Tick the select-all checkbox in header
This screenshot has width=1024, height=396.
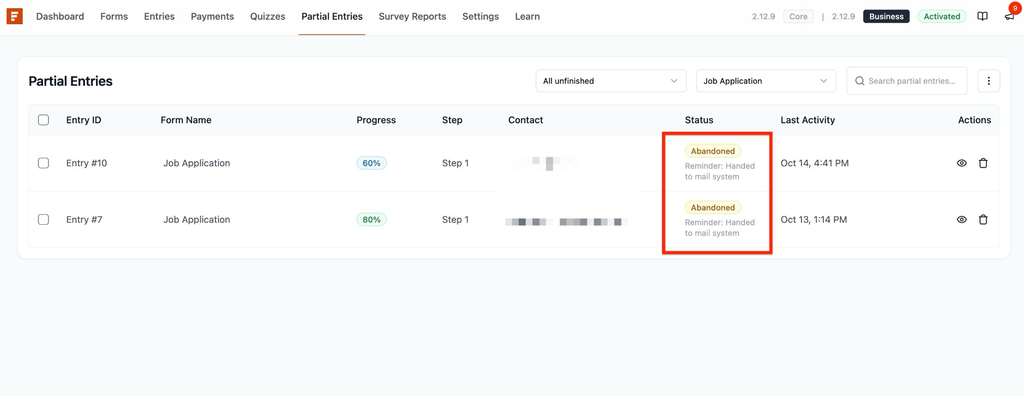[x=44, y=120]
